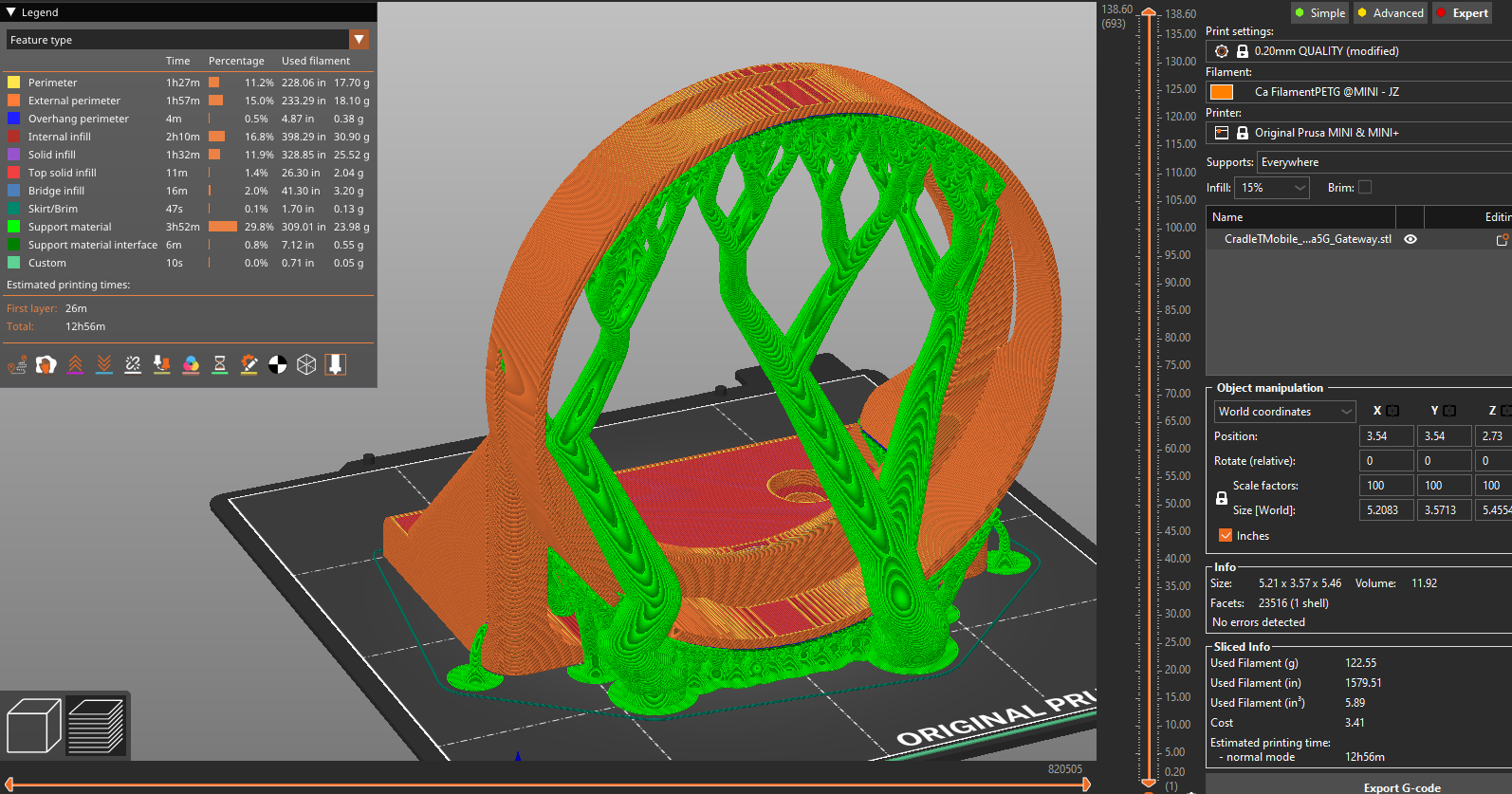Click the Export G-code button

coord(1401,787)
